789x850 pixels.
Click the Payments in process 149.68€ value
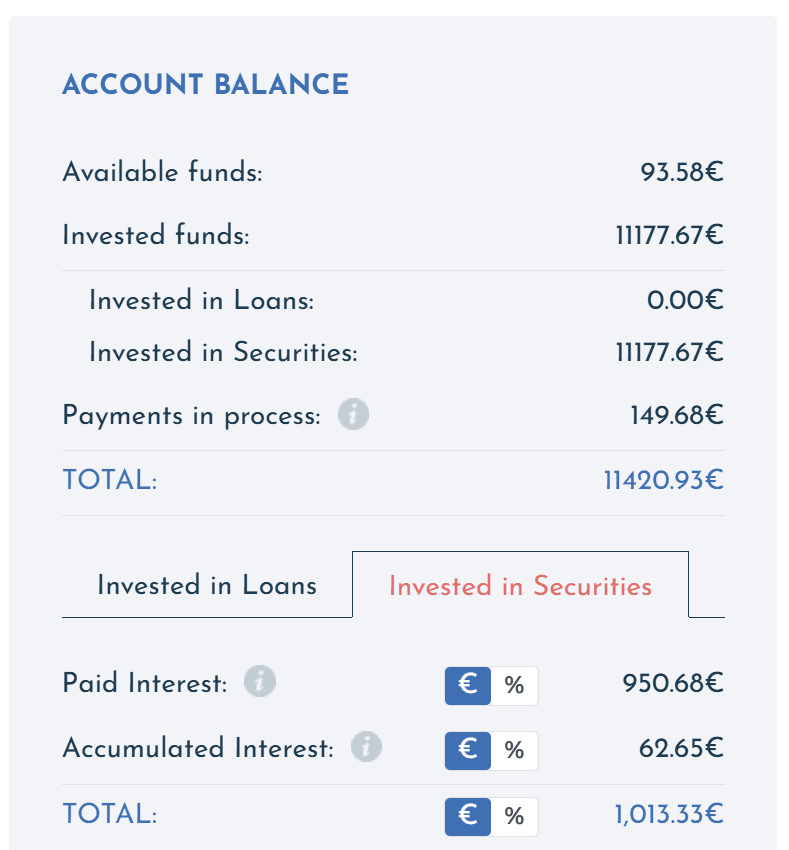[677, 416]
